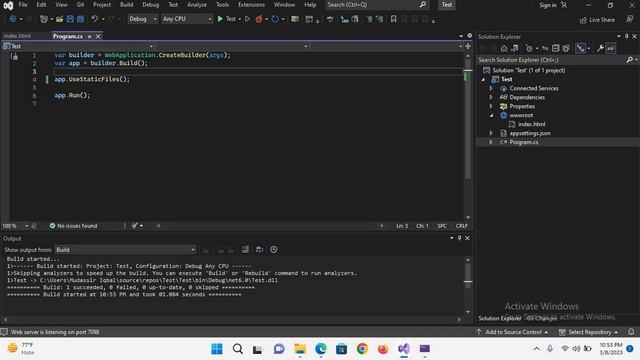Click Sync with Active Document icon
The image size is (640, 360).
coord(545,49)
